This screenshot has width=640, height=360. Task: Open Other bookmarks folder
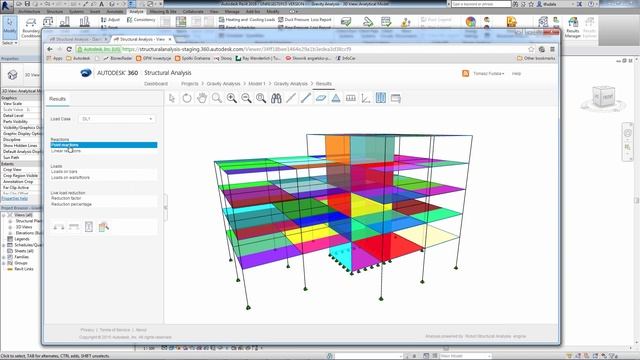[536, 58]
